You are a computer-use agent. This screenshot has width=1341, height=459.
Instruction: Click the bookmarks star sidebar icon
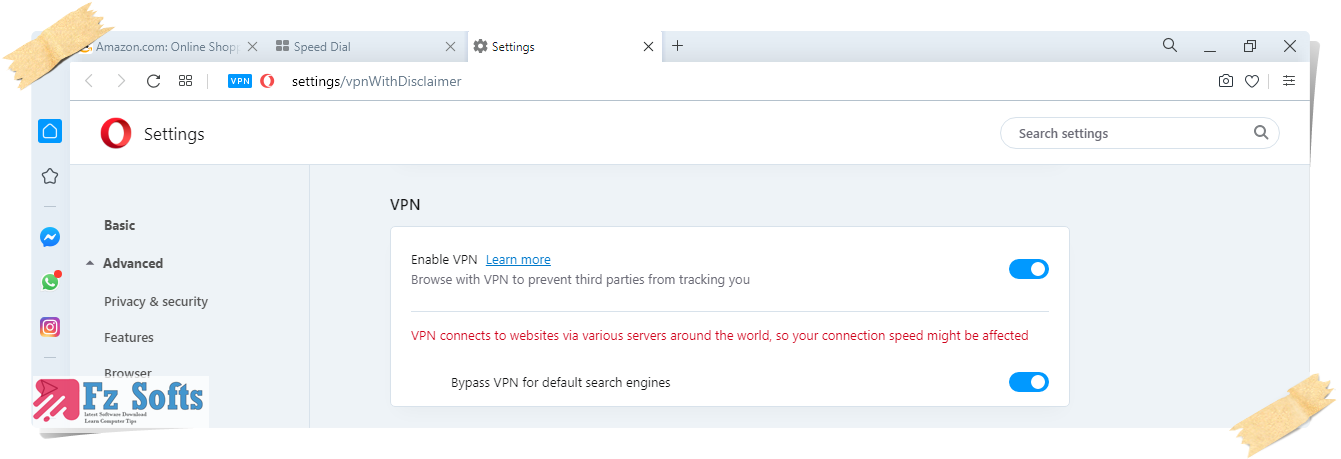click(x=50, y=176)
